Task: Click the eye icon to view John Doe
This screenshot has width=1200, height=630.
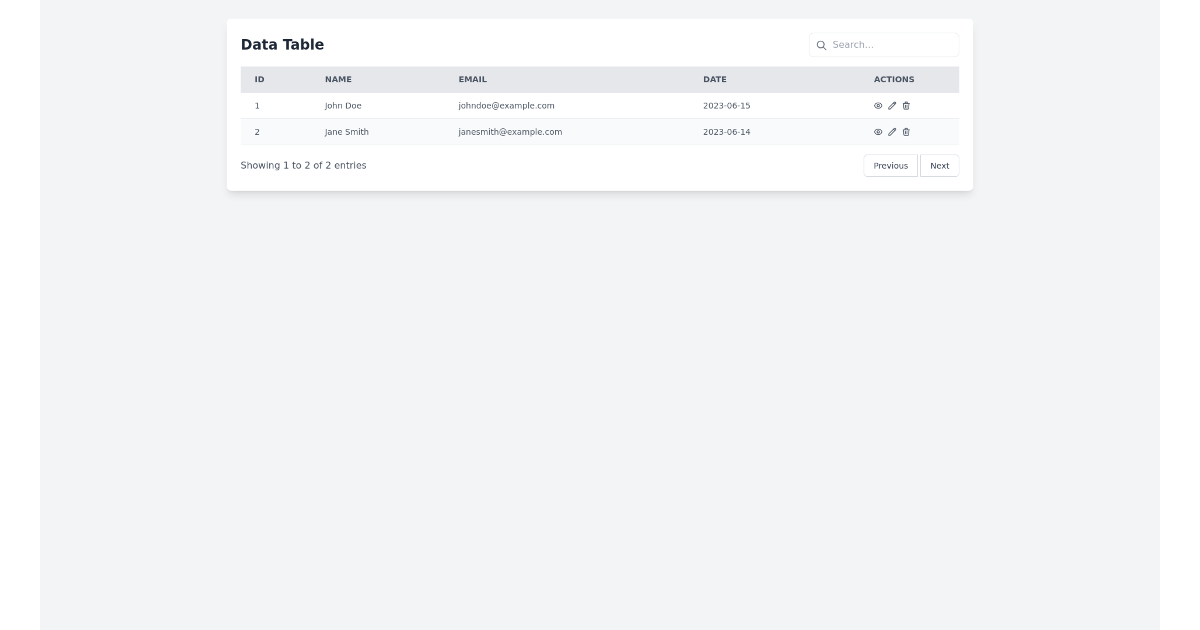Action: click(x=878, y=105)
